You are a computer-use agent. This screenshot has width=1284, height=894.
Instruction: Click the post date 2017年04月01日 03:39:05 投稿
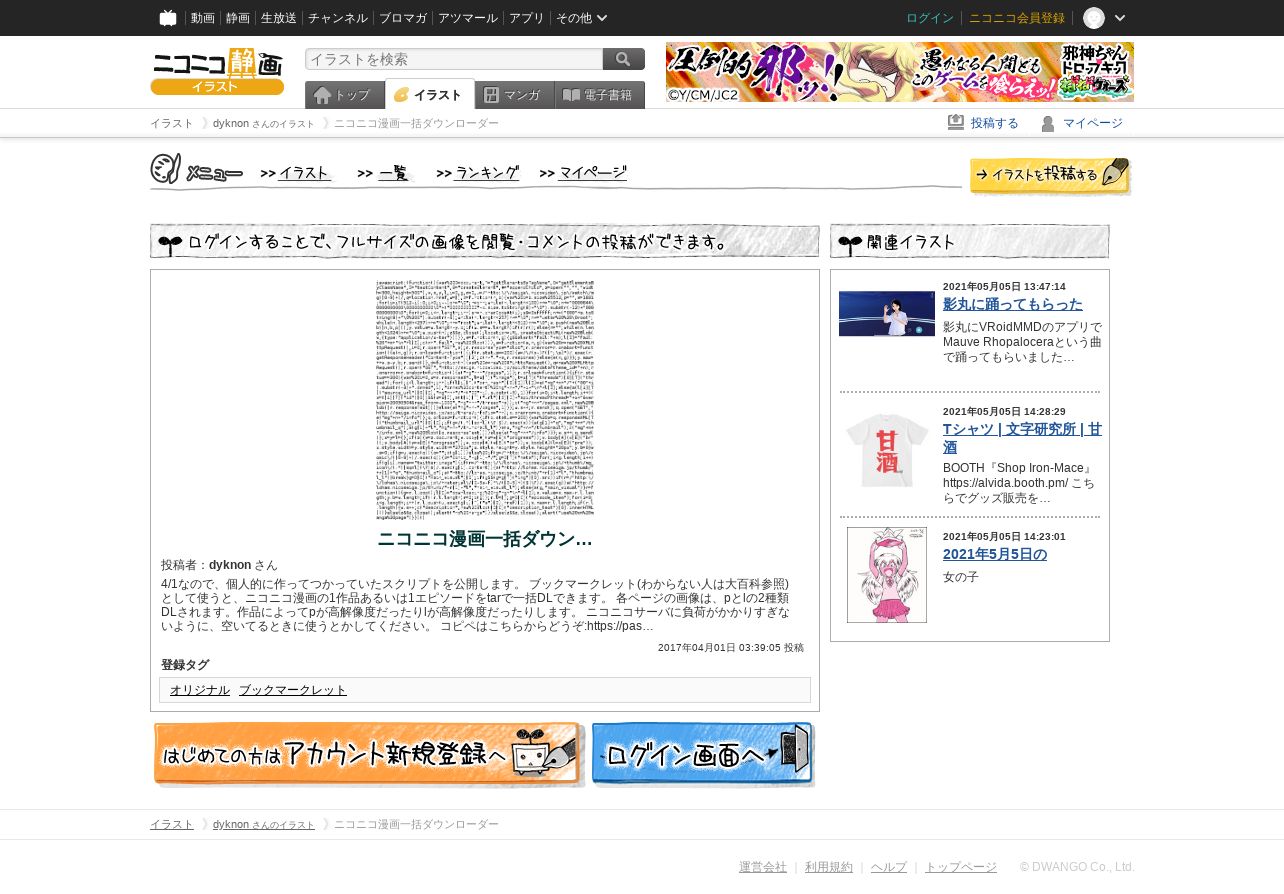point(731,648)
